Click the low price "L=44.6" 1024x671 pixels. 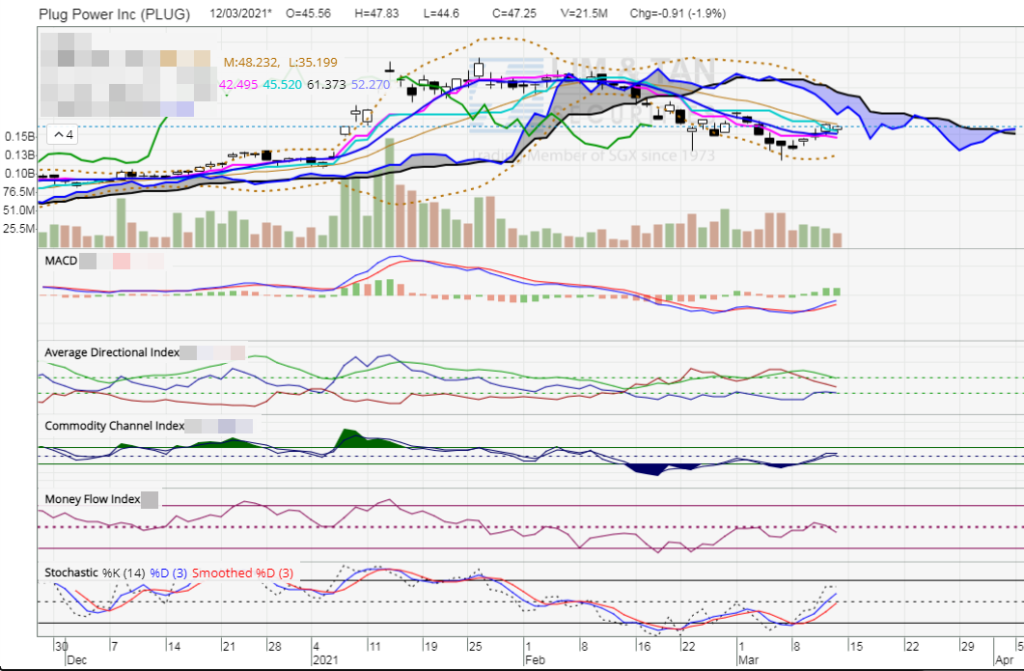441,13
